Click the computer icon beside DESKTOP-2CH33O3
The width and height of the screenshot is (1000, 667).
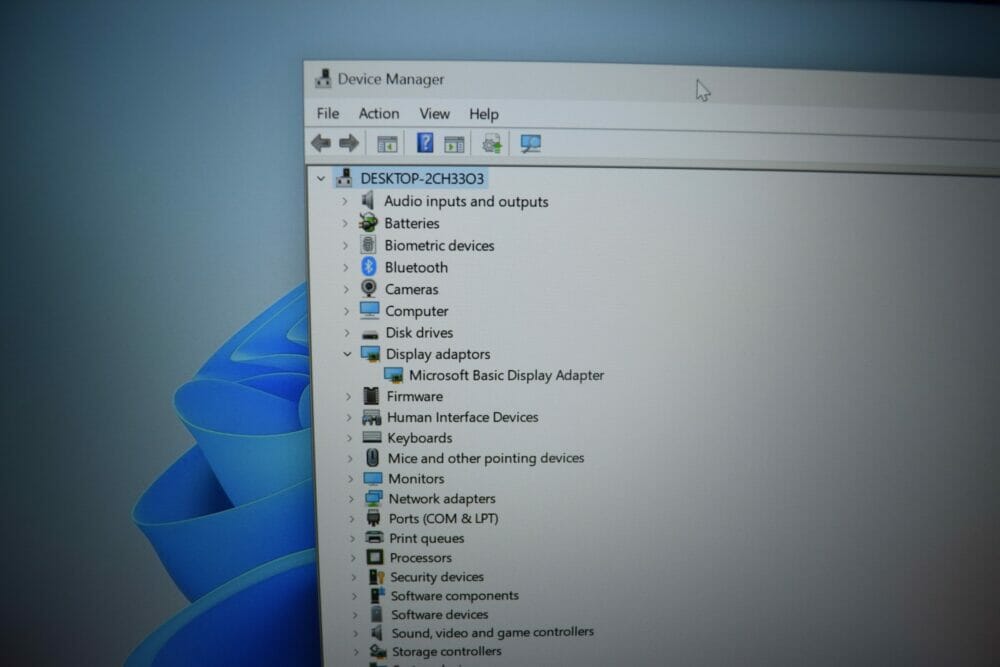point(344,177)
